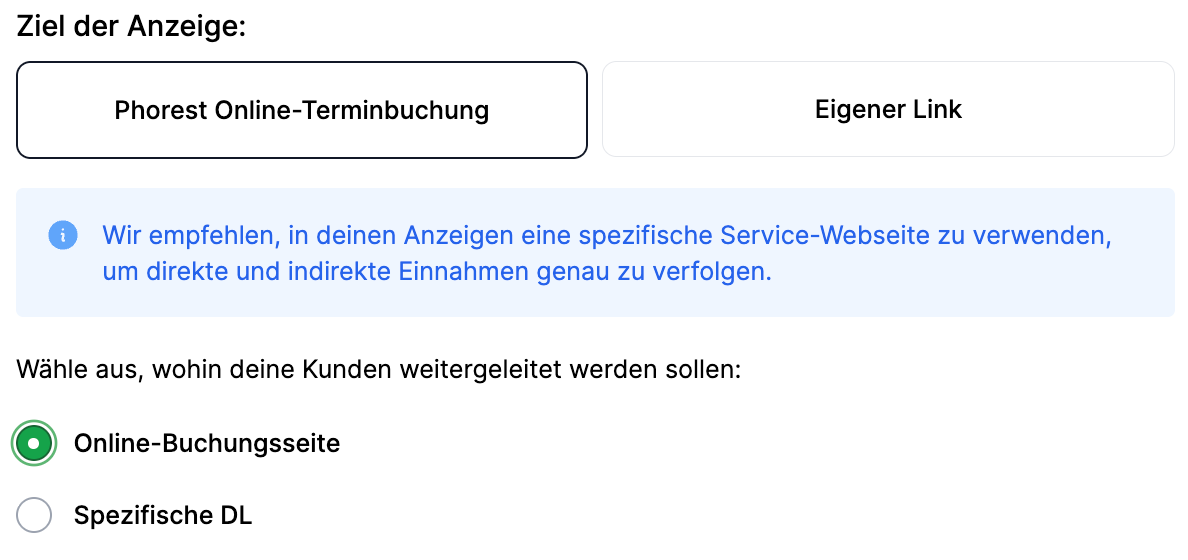Click the "Ziel der Anzeige:" heading
The width and height of the screenshot is (1188, 560).
pos(131,26)
